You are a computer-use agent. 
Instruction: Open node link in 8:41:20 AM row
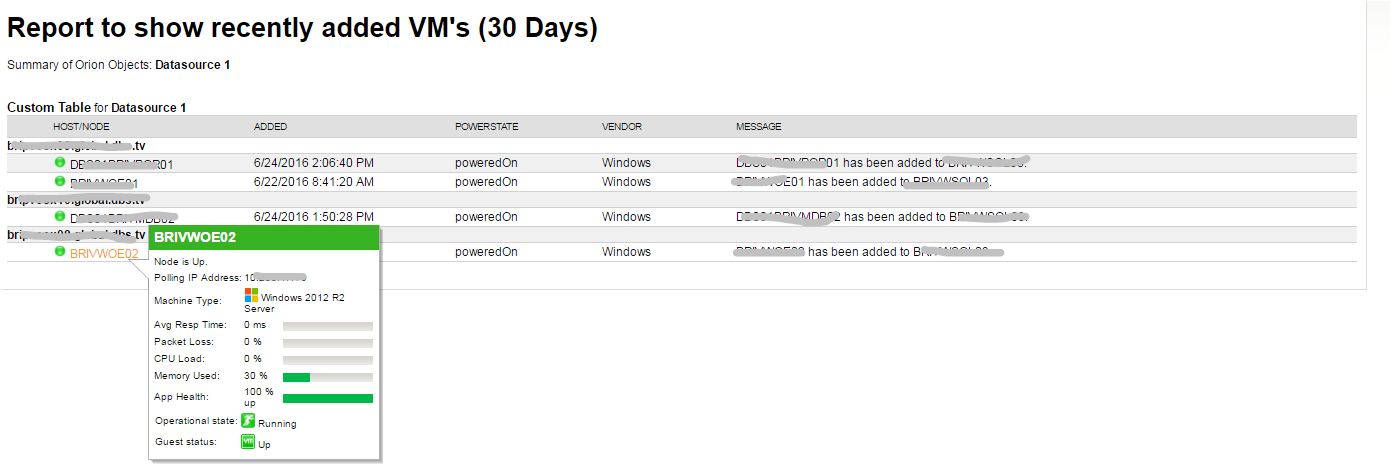click(x=104, y=183)
